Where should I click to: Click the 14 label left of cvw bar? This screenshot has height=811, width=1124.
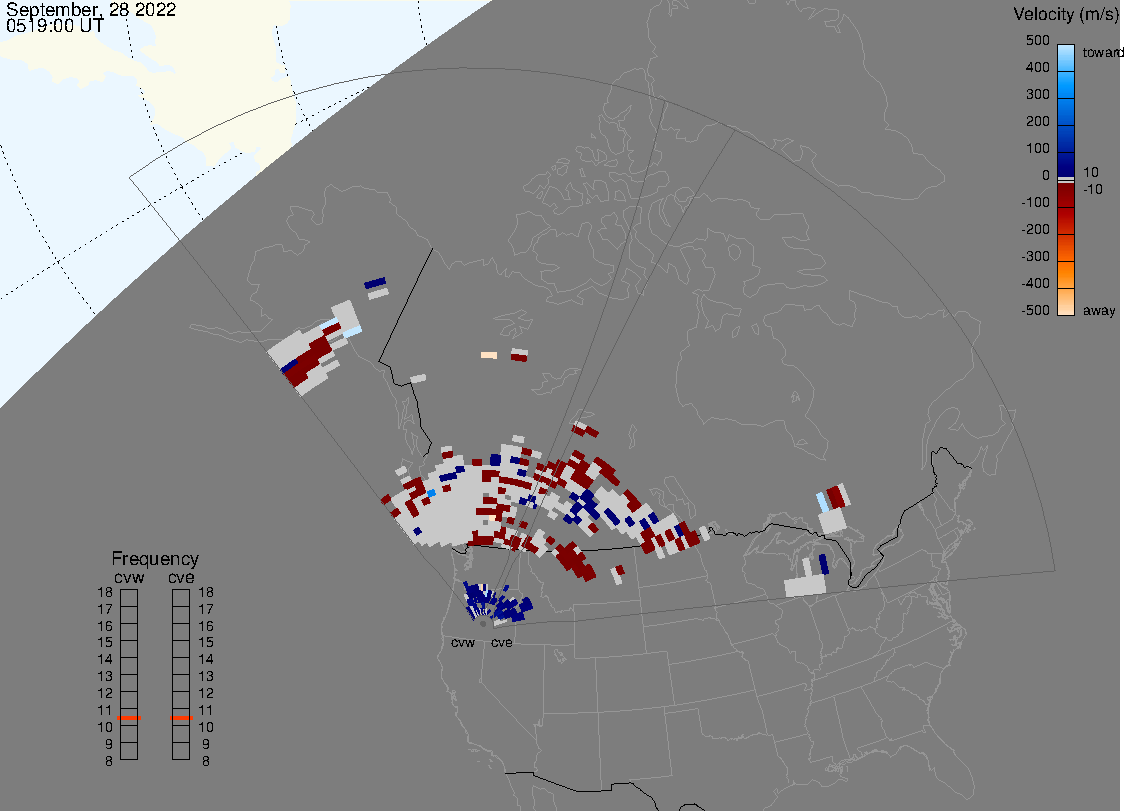click(105, 660)
